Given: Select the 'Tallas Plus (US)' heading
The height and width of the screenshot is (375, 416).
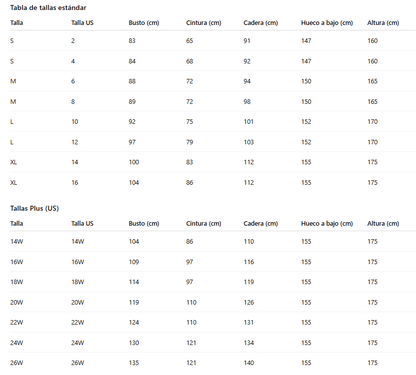Looking at the screenshot, I should click(34, 209).
